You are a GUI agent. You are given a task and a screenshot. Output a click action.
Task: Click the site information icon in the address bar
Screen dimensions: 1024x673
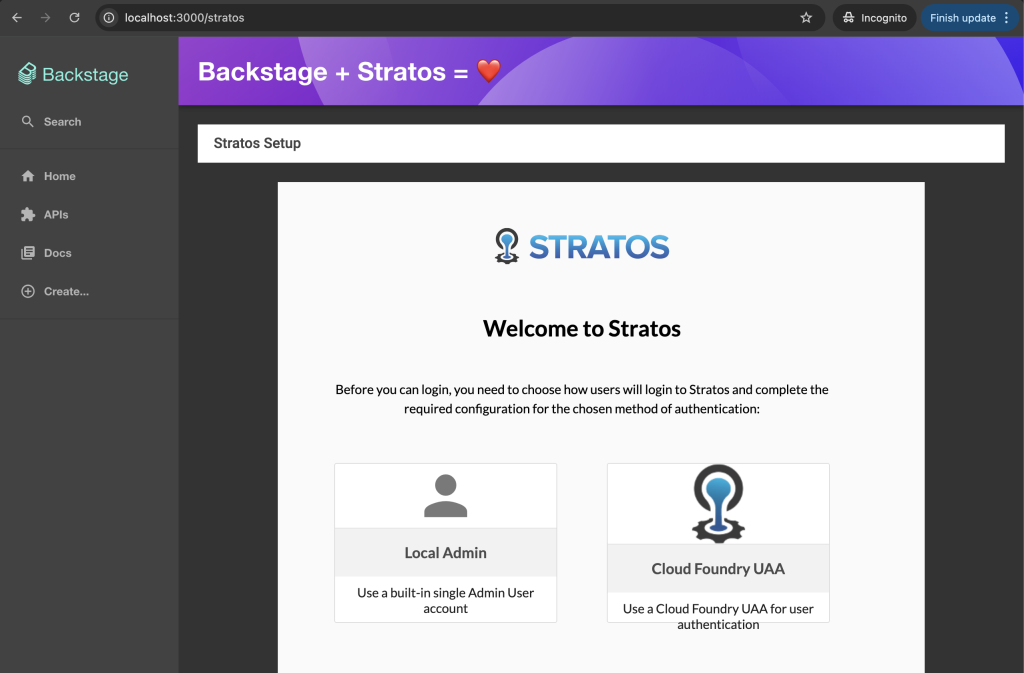[x=109, y=18]
